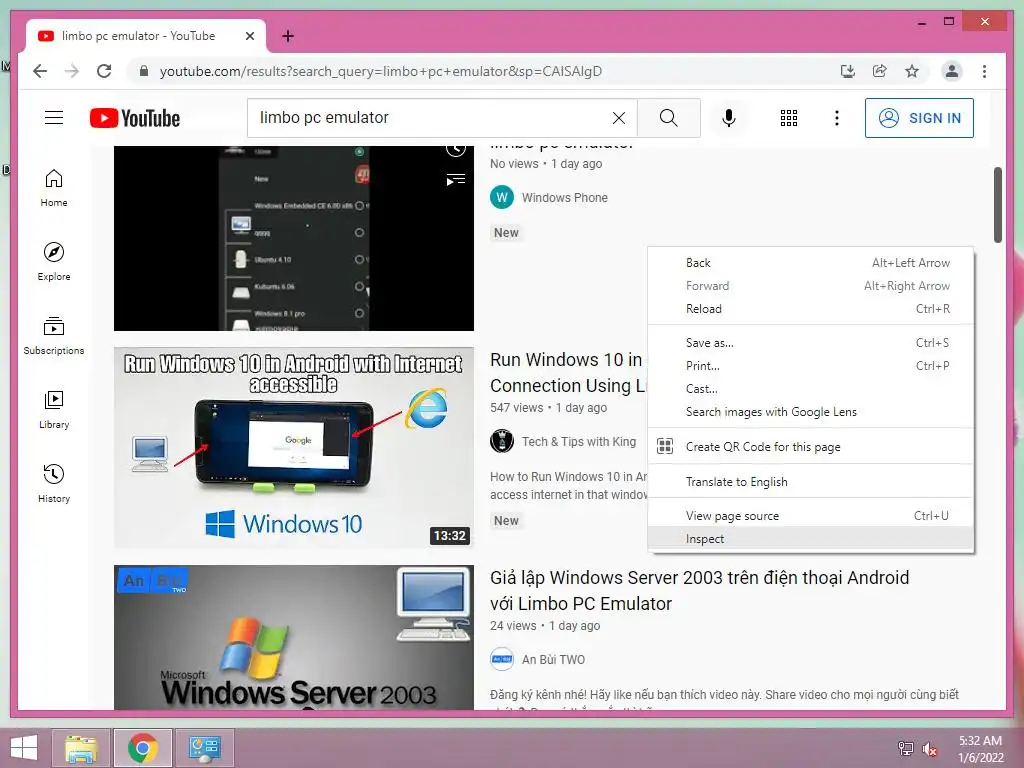This screenshot has width=1024, height=768.
Task: Open a new tab with plus
Action: [288, 36]
